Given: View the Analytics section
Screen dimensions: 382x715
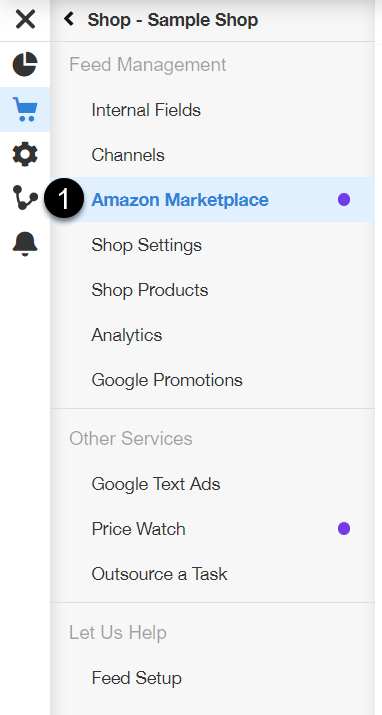Looking at the screenshot, I should [x=127, y=335].
